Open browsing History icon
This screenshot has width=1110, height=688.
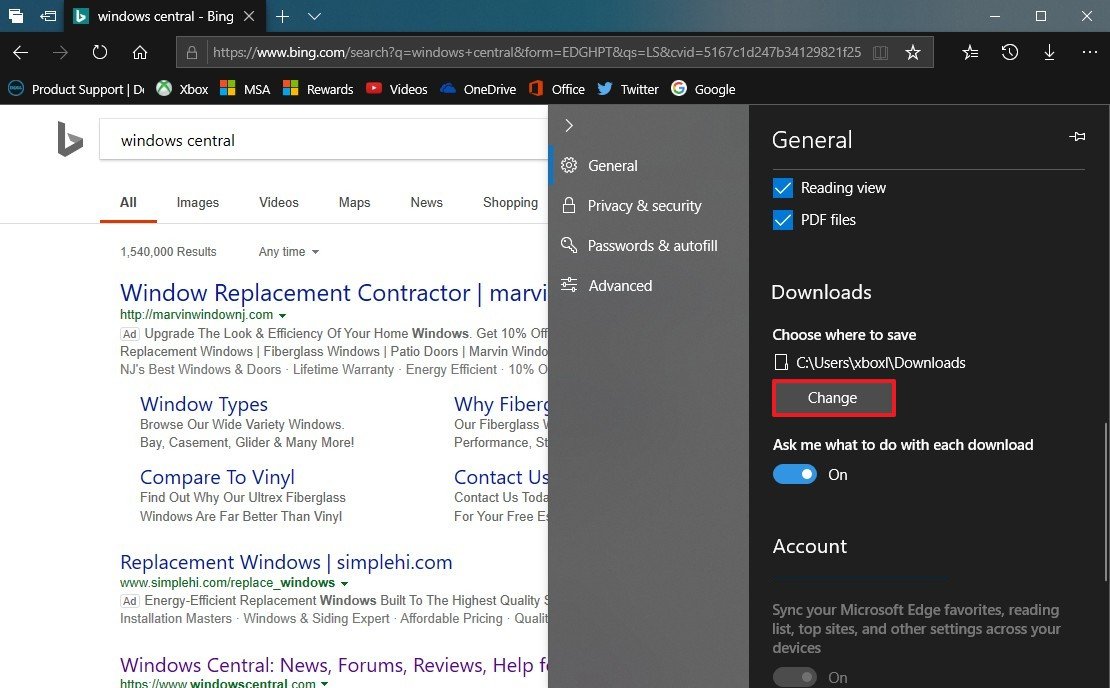[1010, 52]
